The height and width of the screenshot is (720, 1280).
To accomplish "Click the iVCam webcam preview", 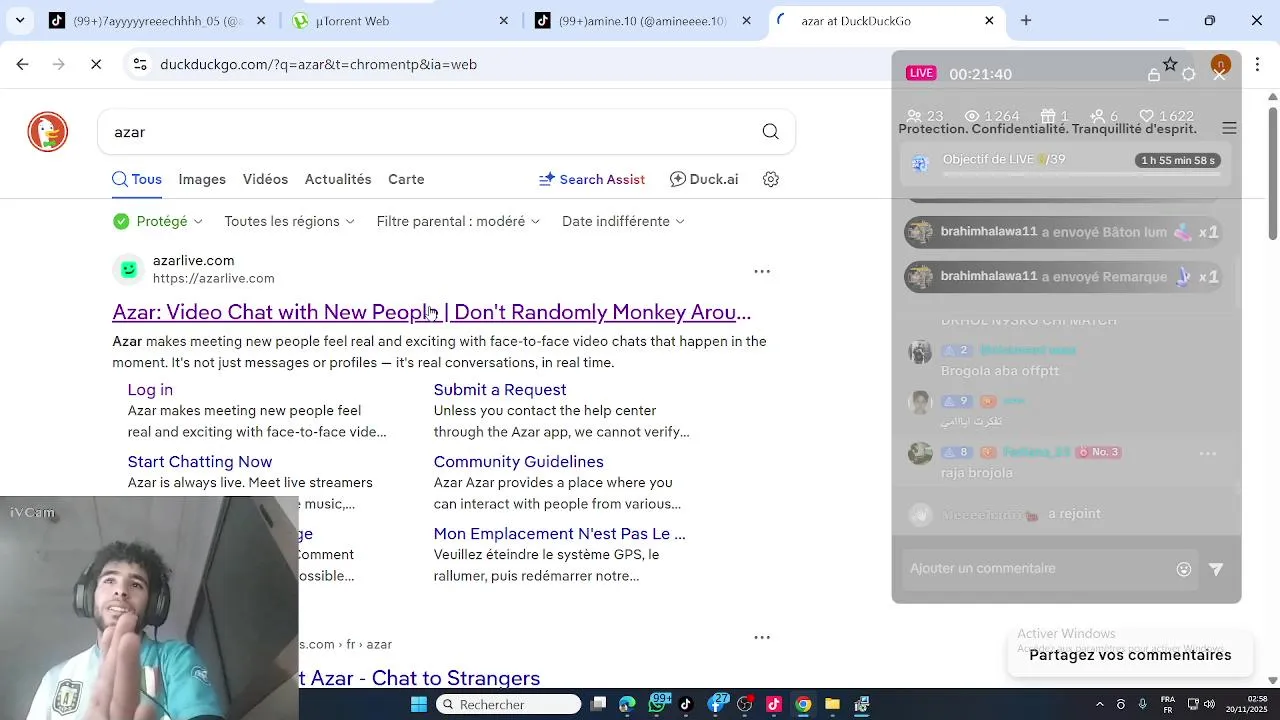I will [149, 608].
